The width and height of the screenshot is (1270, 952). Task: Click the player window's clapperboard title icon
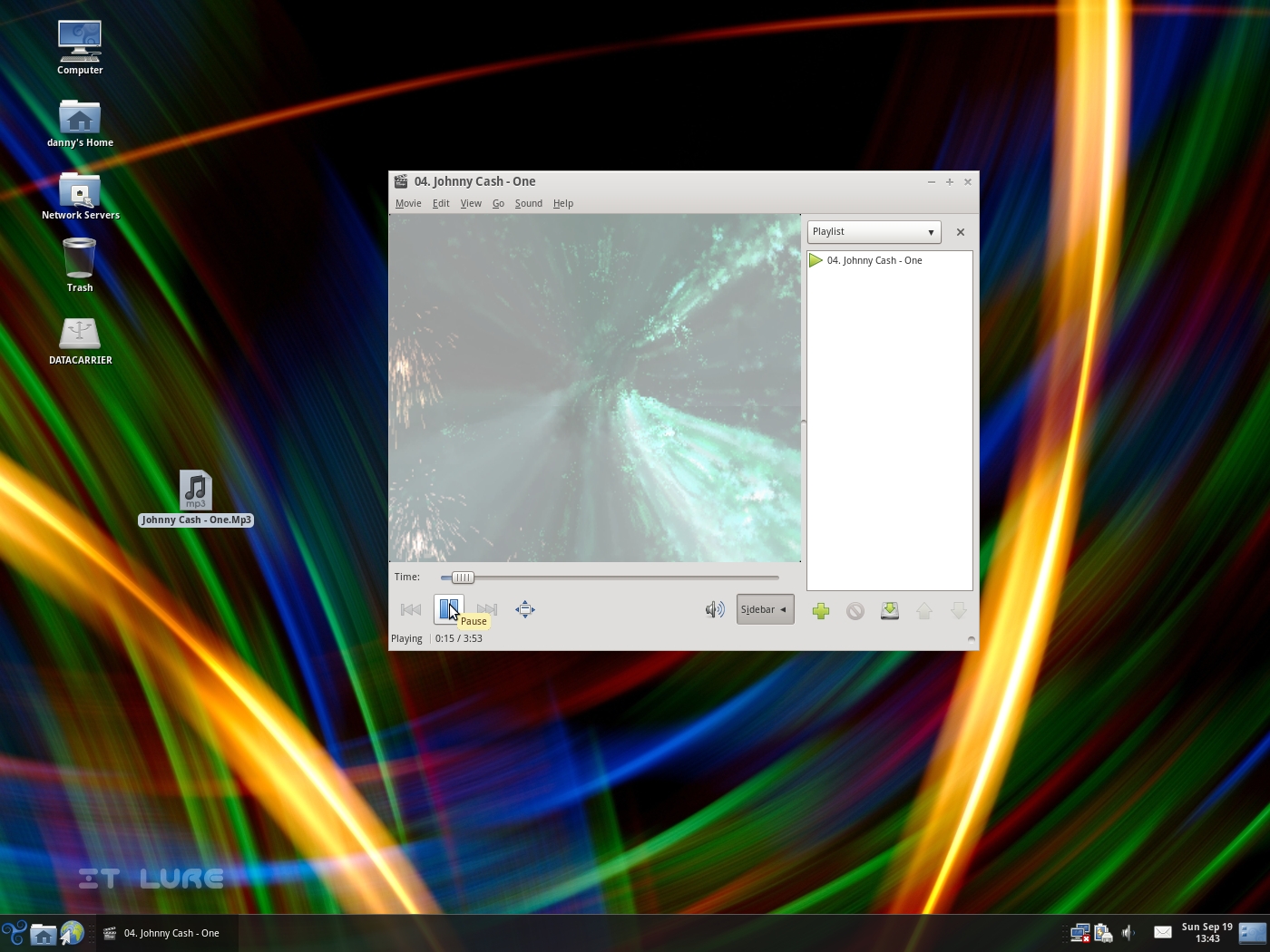pyautogui.click(x=401, y=181)
